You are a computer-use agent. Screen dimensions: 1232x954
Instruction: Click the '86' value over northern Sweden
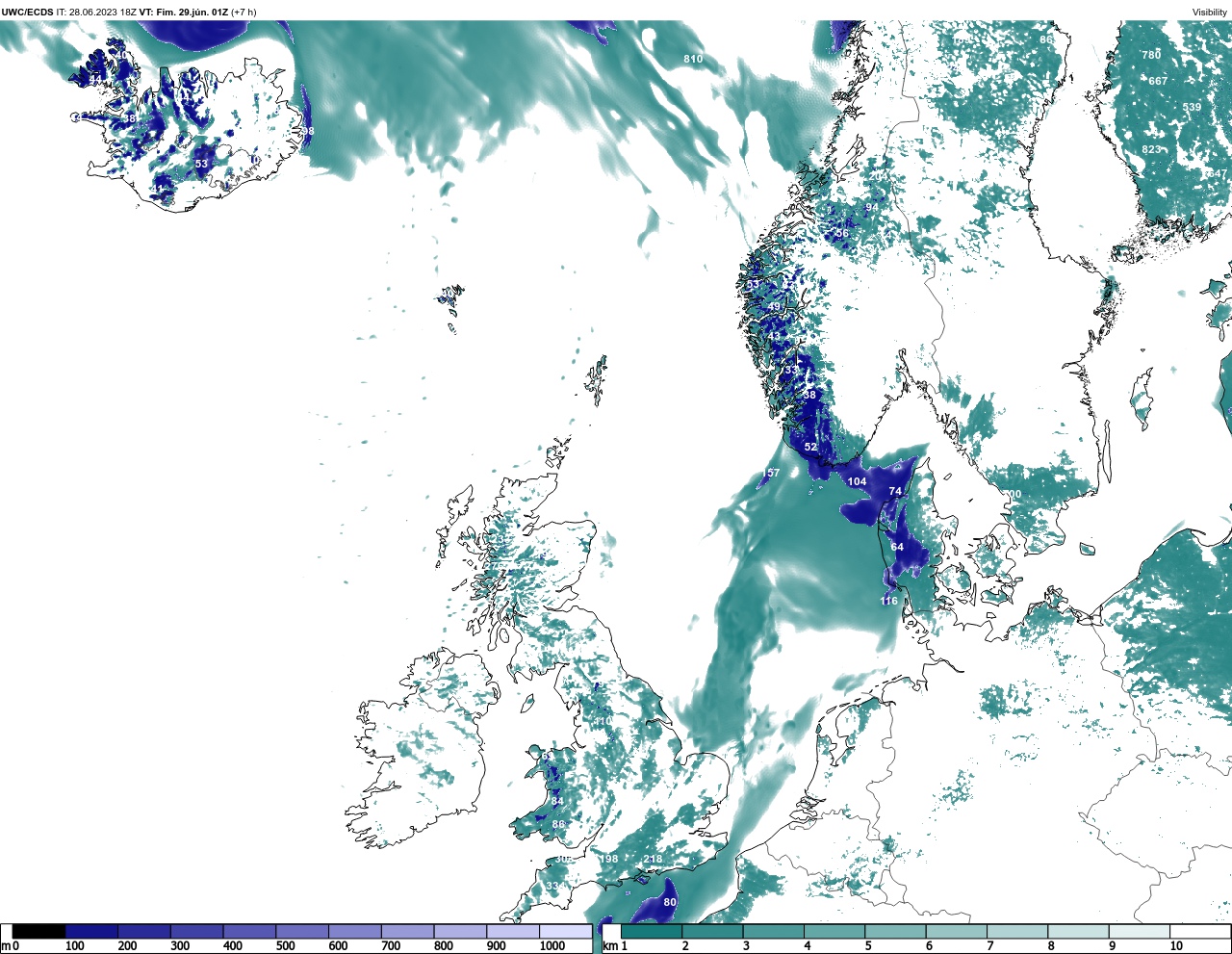1046,39
